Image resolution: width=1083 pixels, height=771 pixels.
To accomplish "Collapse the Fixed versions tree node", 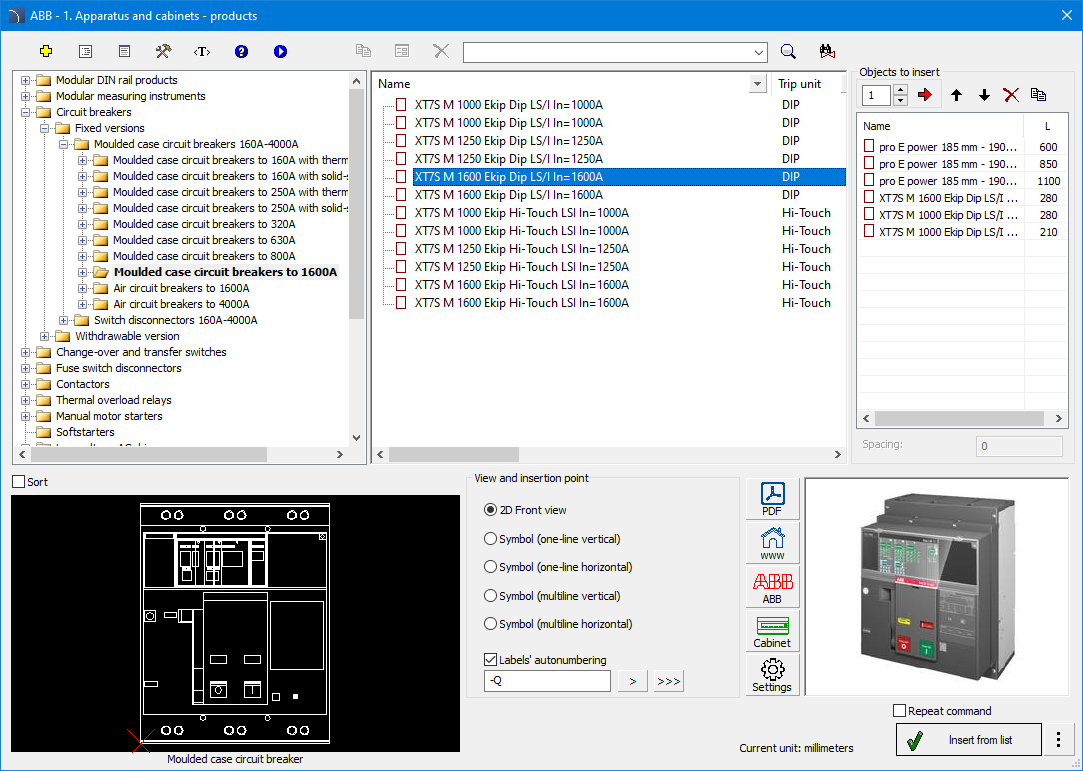I will (44, 128).
